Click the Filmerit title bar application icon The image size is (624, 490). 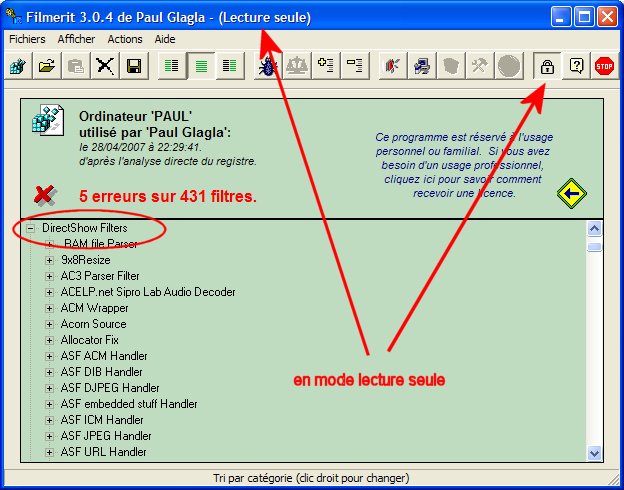coord(14,17)
